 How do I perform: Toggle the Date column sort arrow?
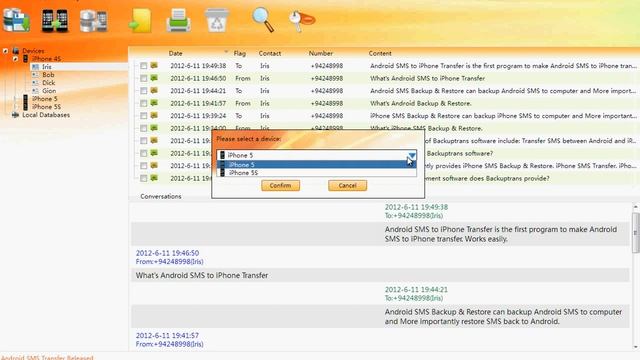pos(226,52)
